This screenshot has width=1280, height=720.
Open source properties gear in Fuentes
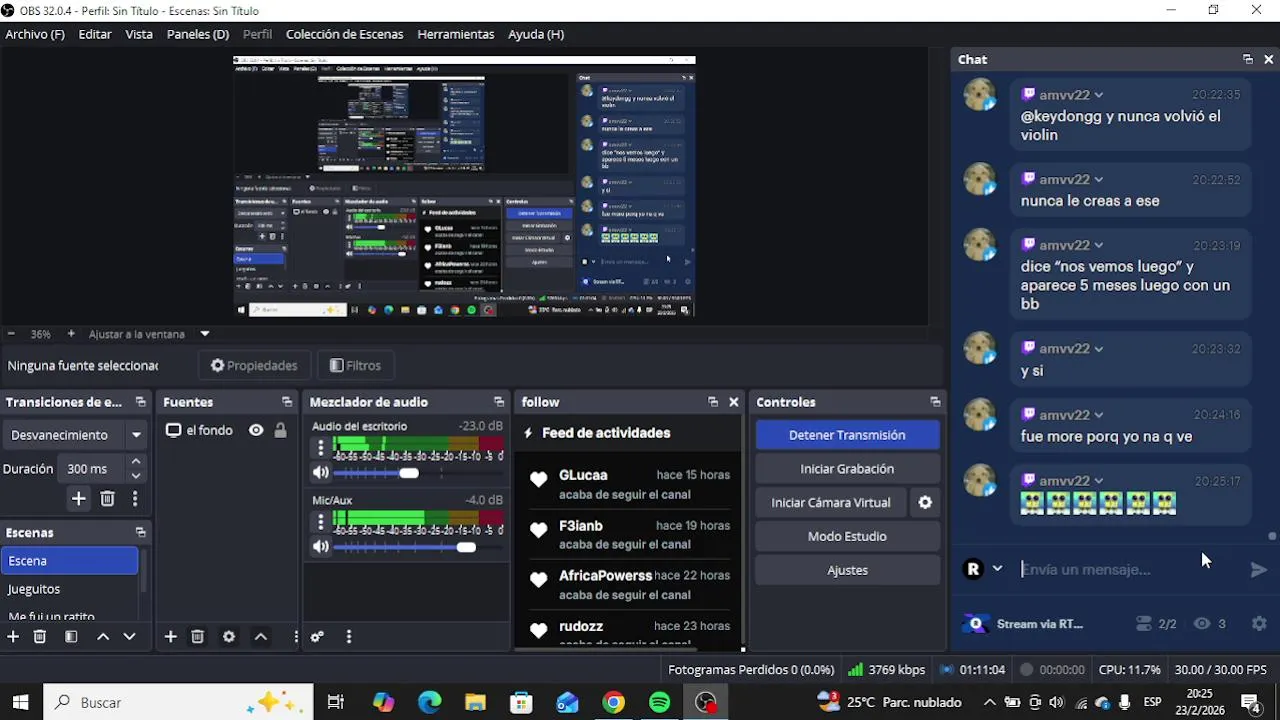click(x=229, y=636)
